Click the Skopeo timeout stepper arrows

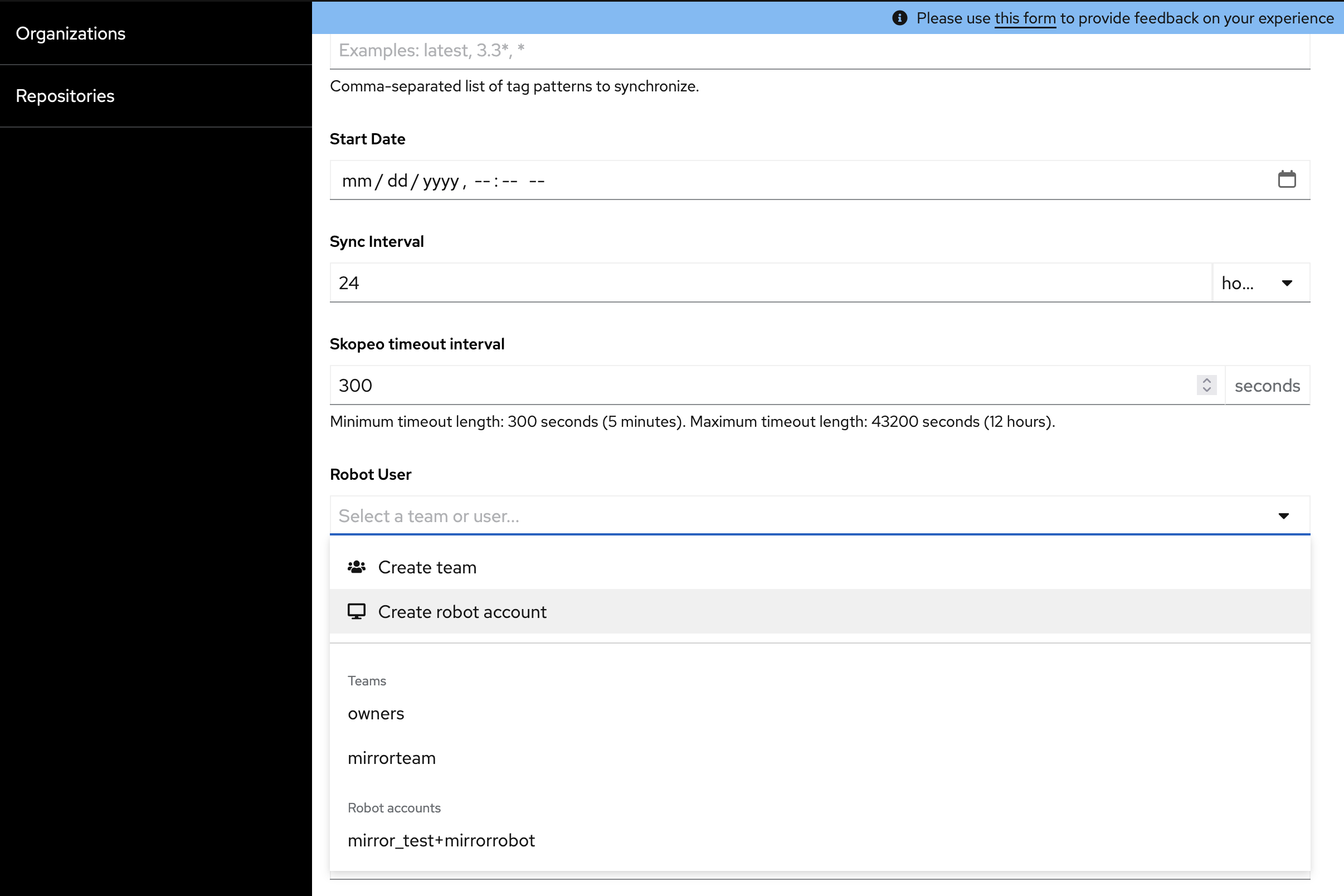(x=1206, y=385)
